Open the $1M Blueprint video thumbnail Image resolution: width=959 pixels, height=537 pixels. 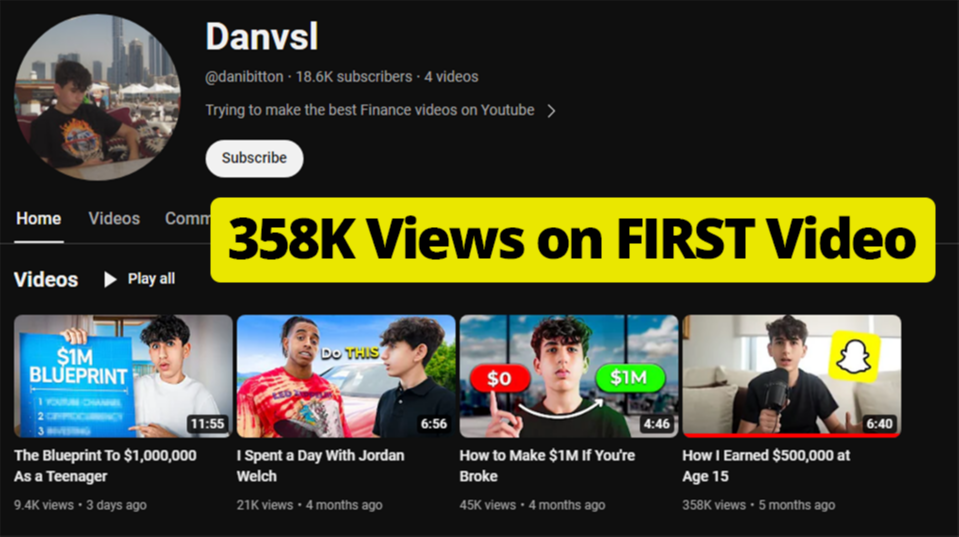124,376
